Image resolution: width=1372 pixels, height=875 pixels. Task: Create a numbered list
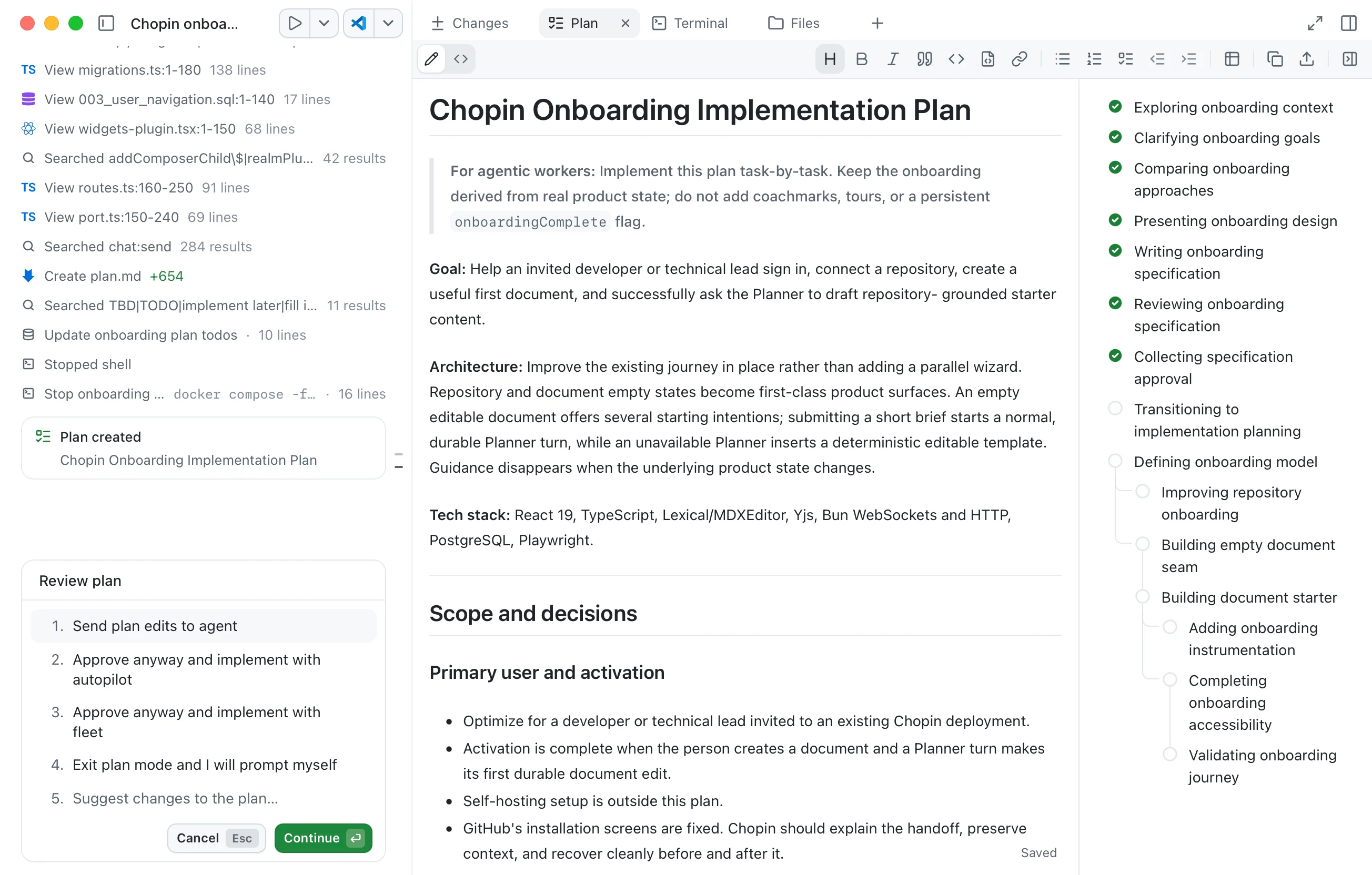[x=1094, y=59]
